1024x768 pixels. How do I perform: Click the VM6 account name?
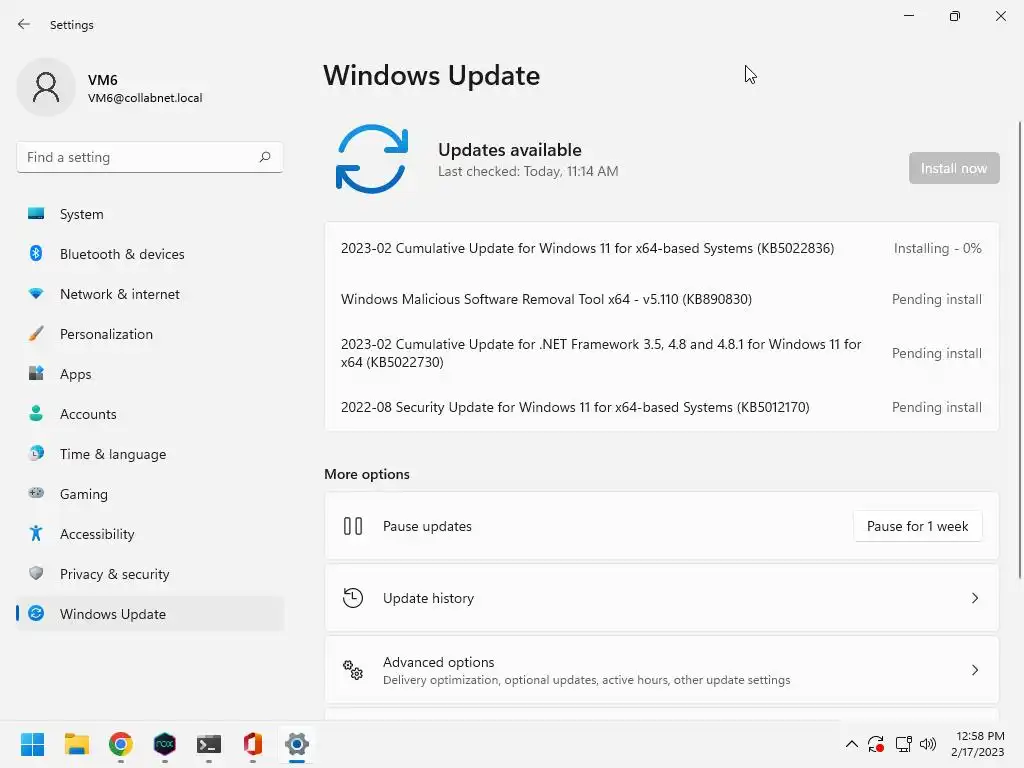(103, 80)
